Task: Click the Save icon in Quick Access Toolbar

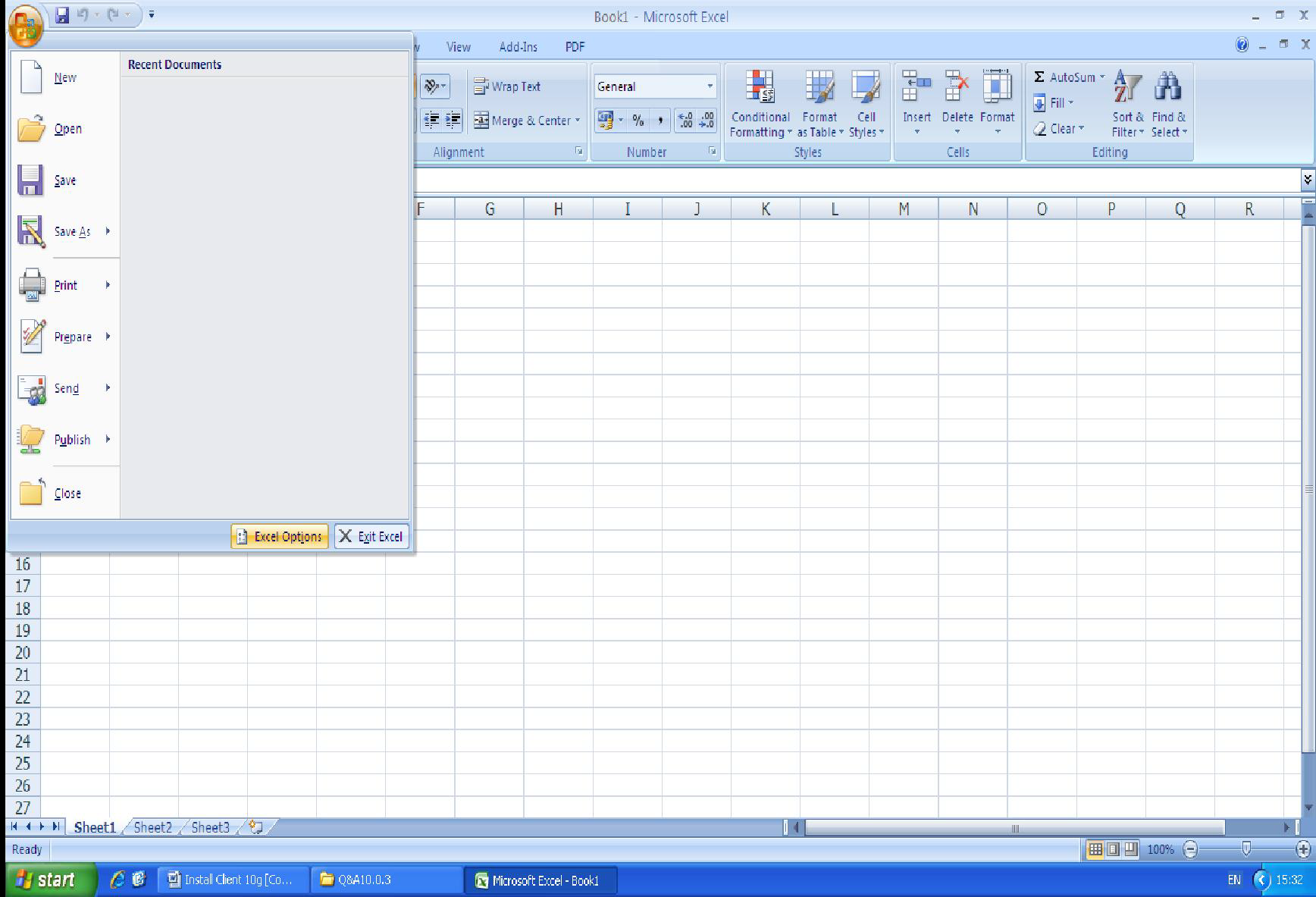Action: point(62,15)
